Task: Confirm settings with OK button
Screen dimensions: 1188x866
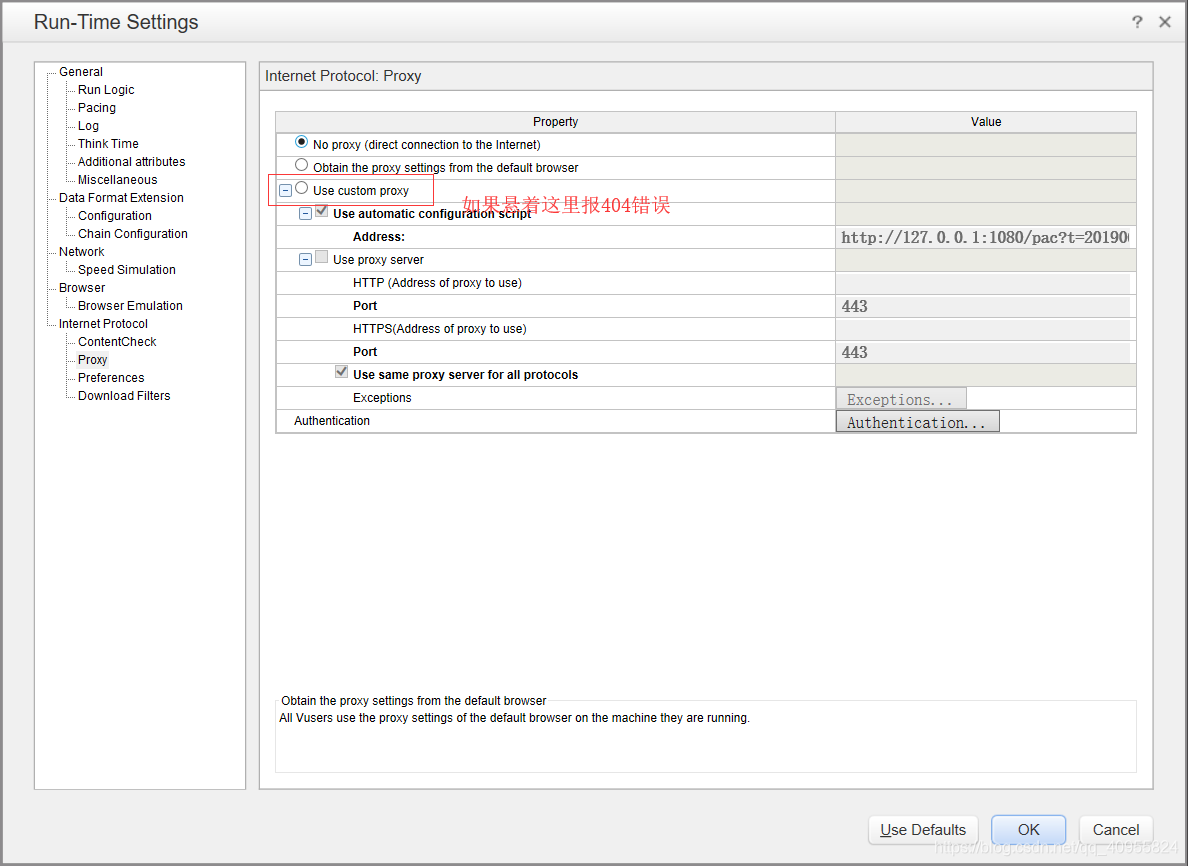Action: 1028,830
